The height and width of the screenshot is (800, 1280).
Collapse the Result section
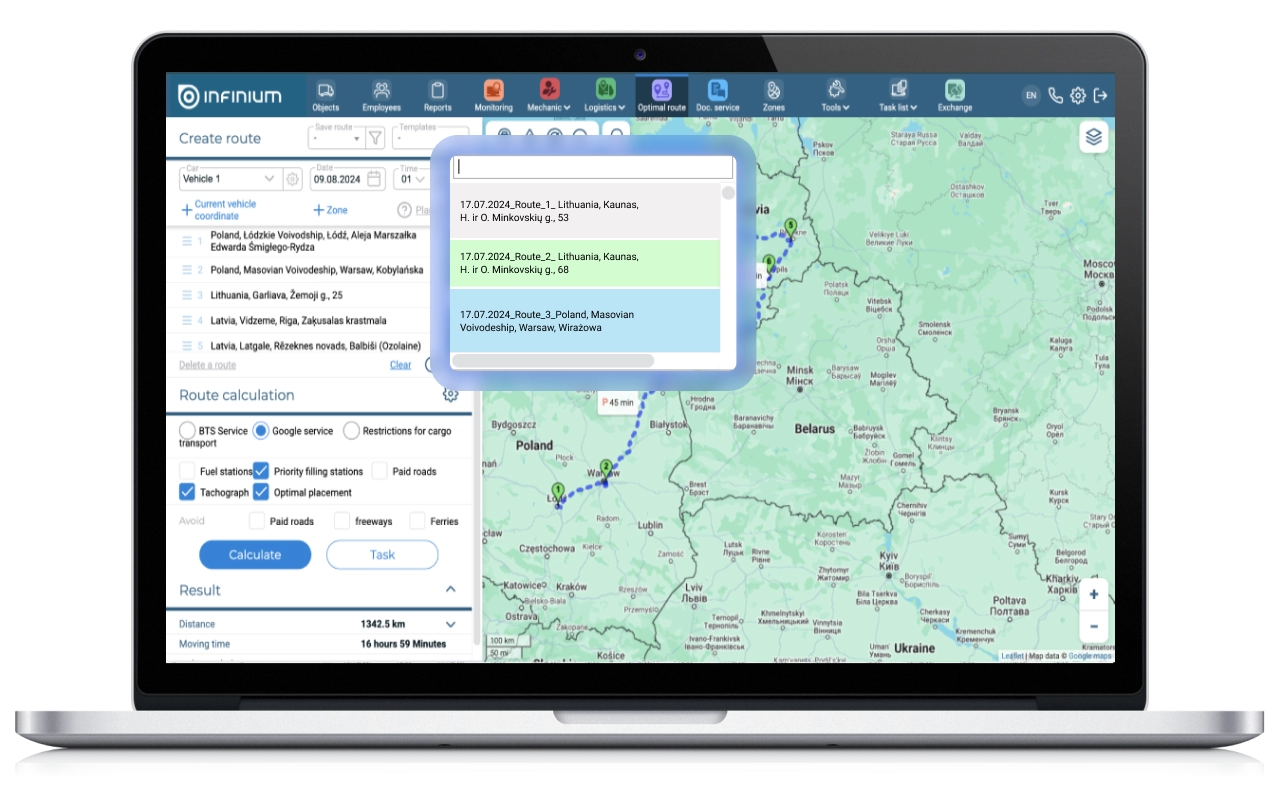point(450,590)
